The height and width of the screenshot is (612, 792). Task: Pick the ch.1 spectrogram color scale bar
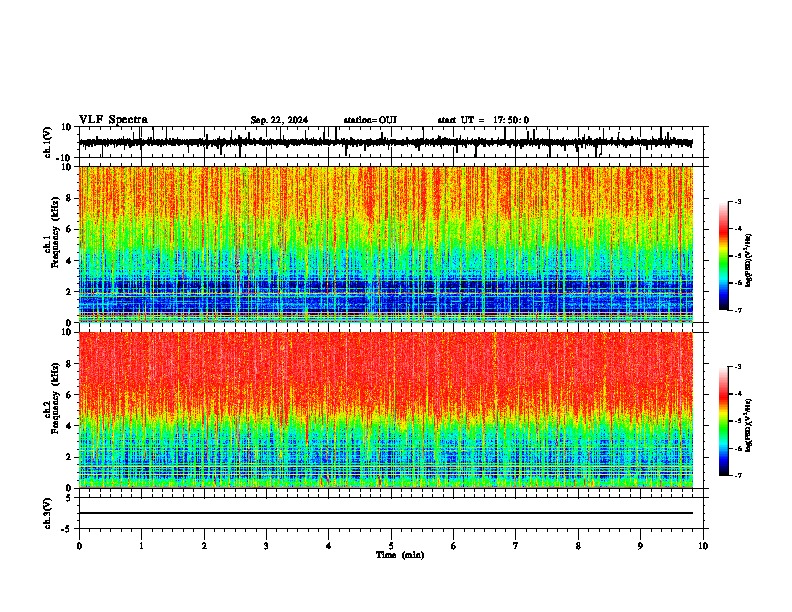click(723, 256)
